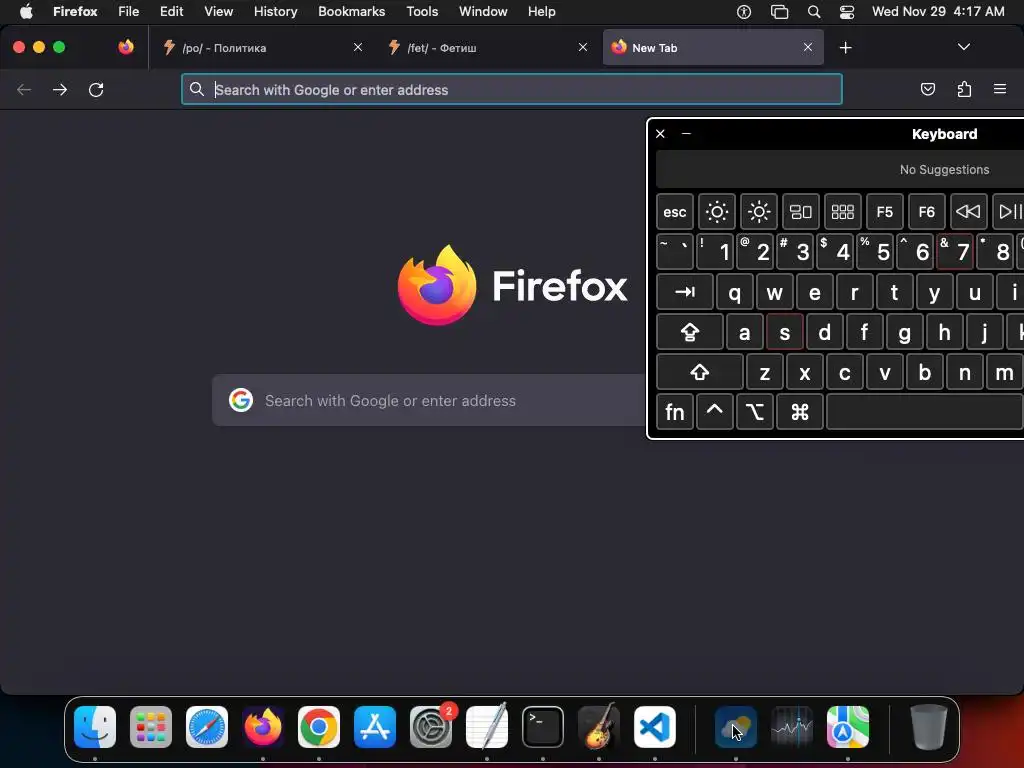Screen dimensions: 1024x768
Task: Click the Accessibility shortcuts menu bar icon
Action: pyautogui.click(x=744, y=12)
